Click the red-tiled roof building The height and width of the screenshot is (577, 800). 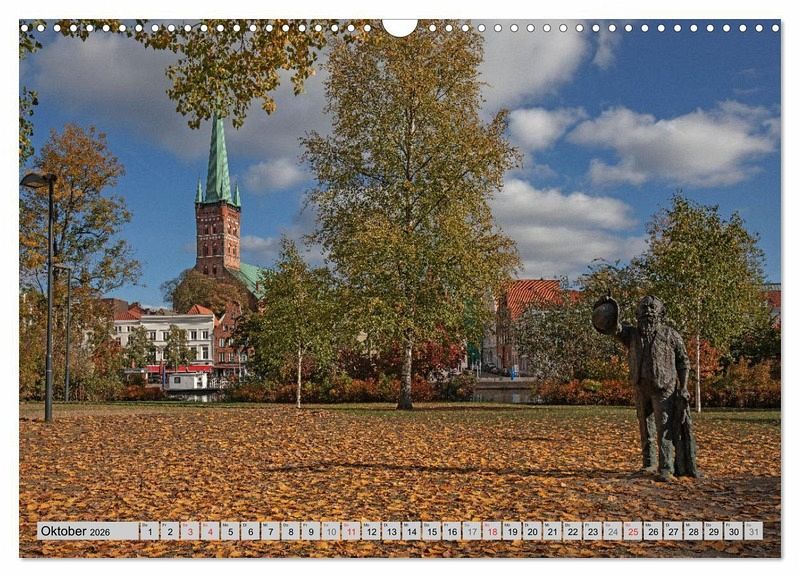click(x=530, y=296)
